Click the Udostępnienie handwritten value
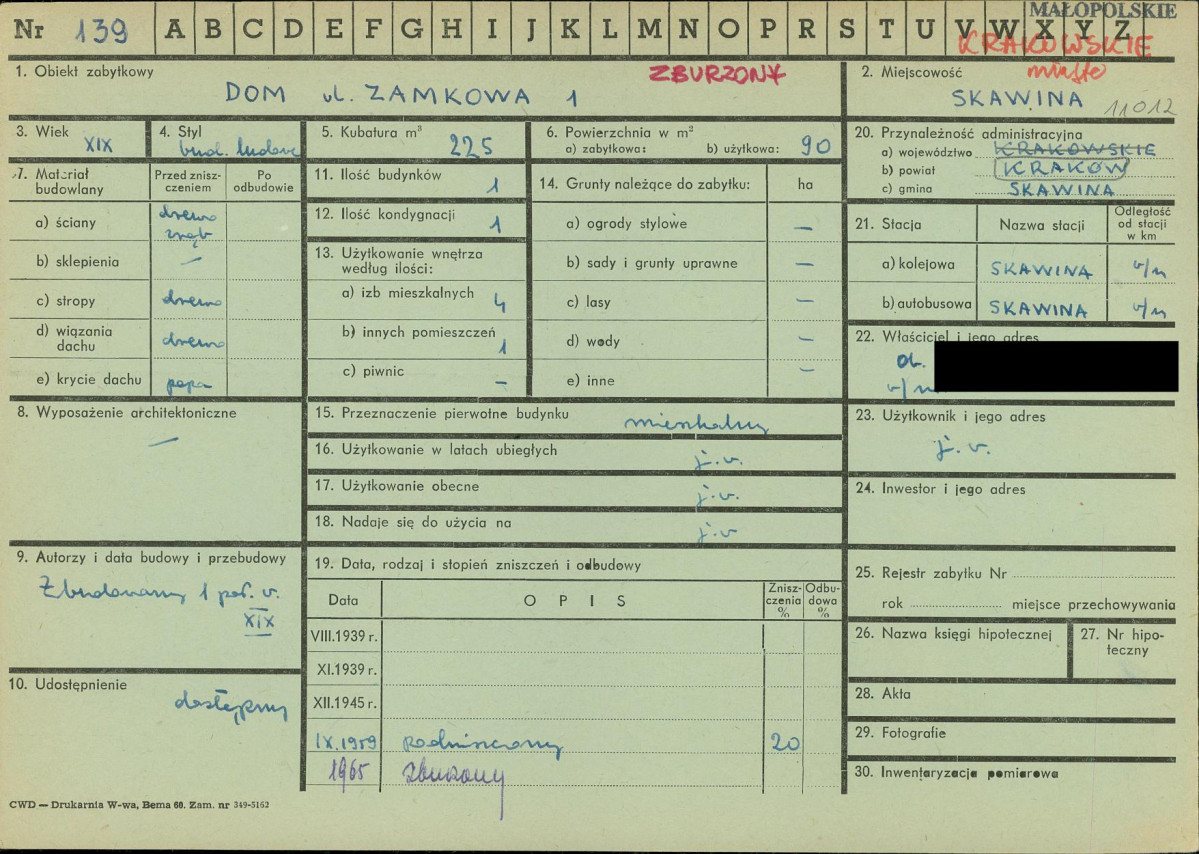1199x854 pixels. [x=230, y=706]
